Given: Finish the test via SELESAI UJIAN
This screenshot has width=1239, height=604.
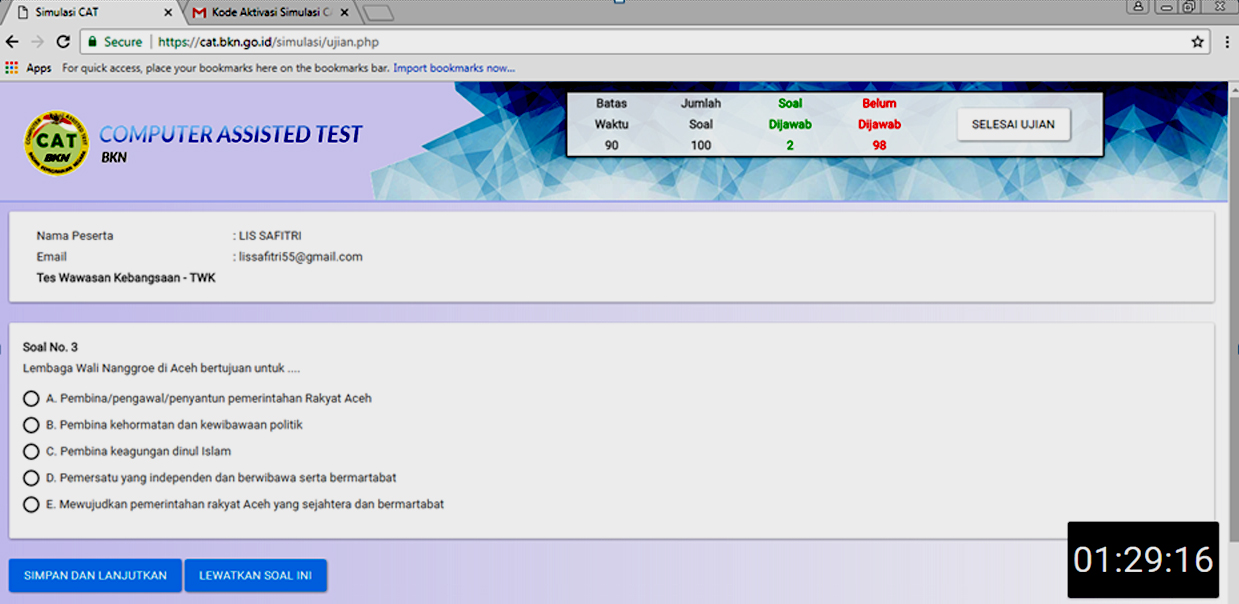Looking at the screenshot, I should [x=1013, y=125].
